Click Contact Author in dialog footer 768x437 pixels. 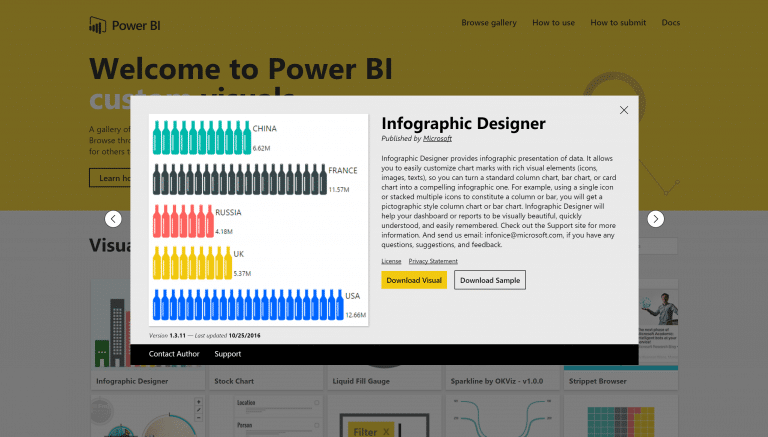pyautogui.click(x=174, y=354)
